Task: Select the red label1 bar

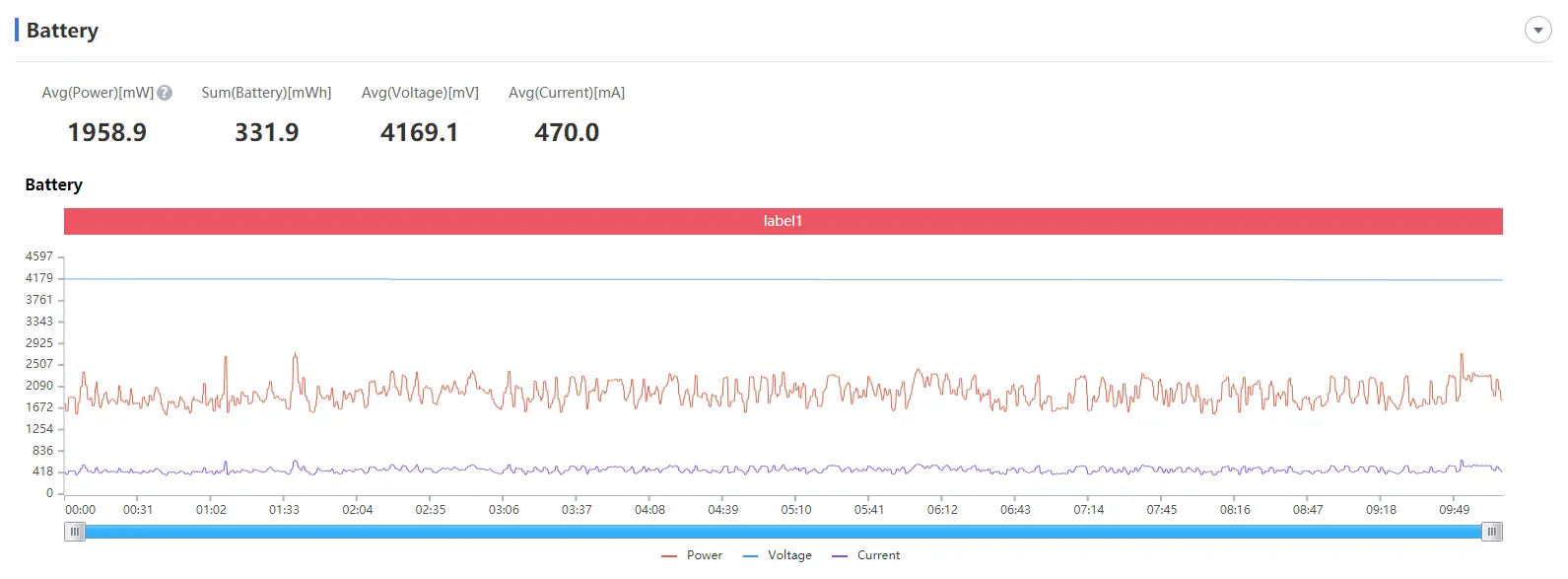Action: click(x=784, y=221)
